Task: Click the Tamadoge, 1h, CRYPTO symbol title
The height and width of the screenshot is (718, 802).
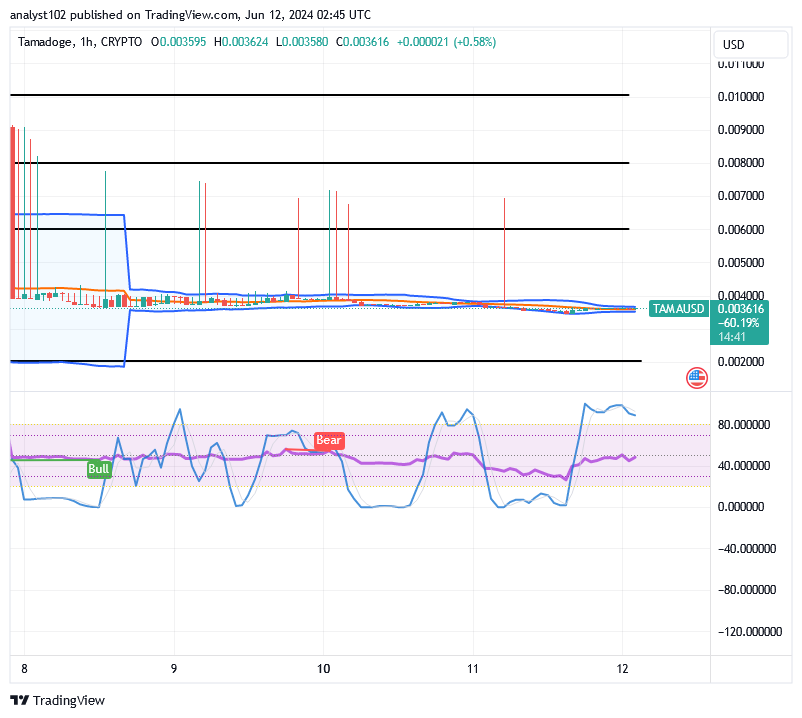Action: pyautogui.click(x=80, y=42)
